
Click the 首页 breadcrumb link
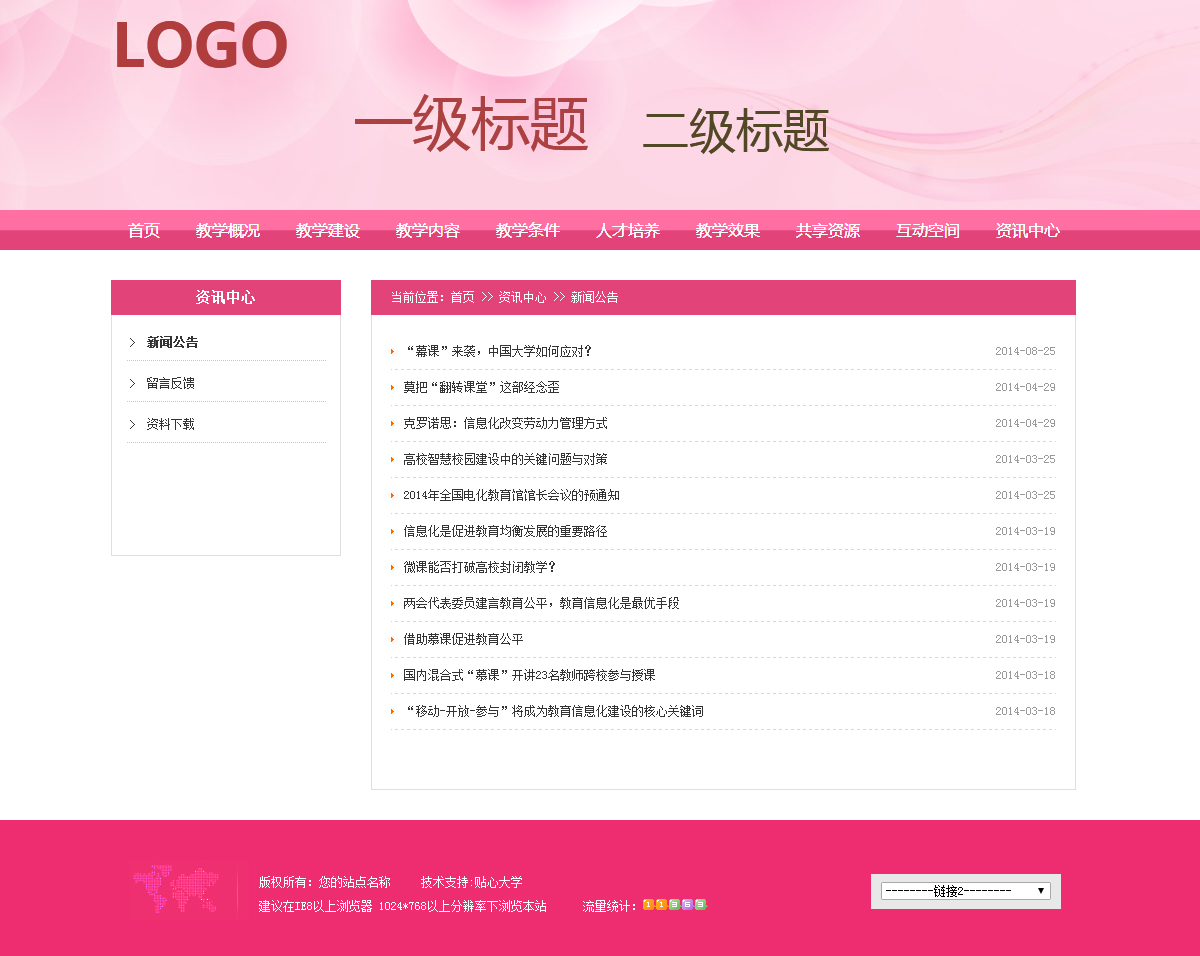coord(462,298)
